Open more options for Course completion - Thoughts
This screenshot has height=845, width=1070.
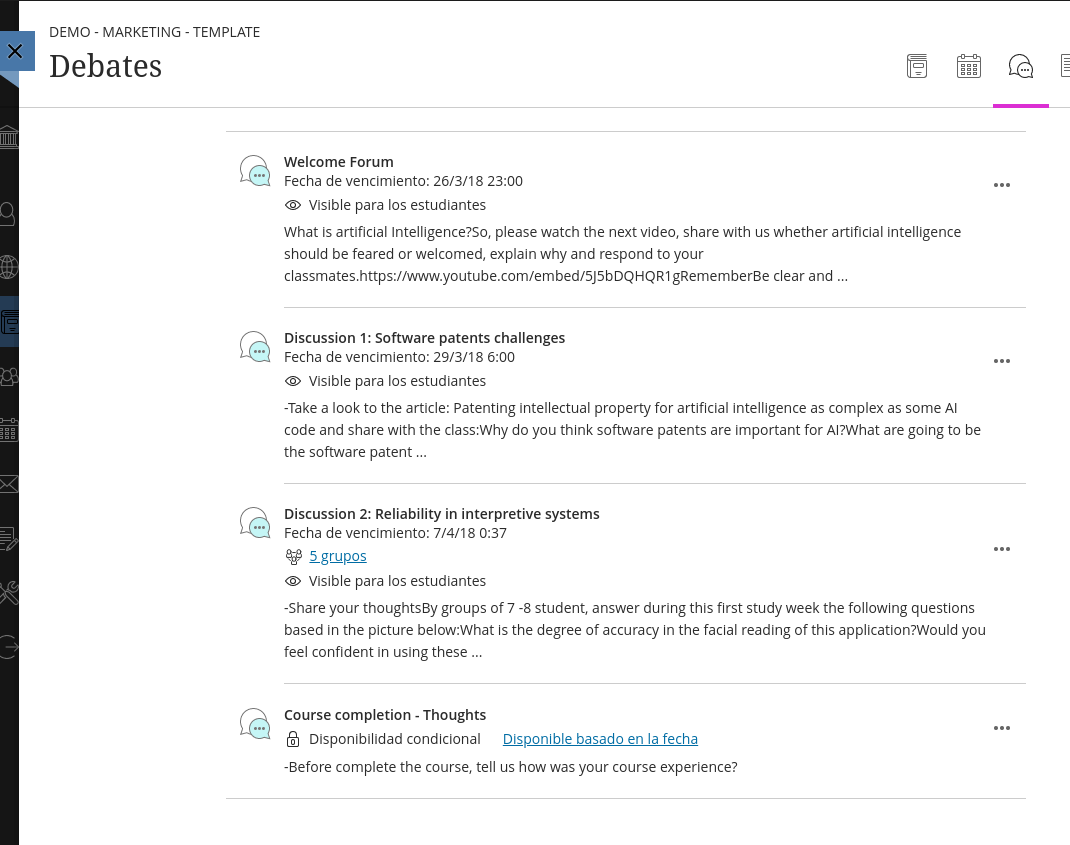[1002, 728]
